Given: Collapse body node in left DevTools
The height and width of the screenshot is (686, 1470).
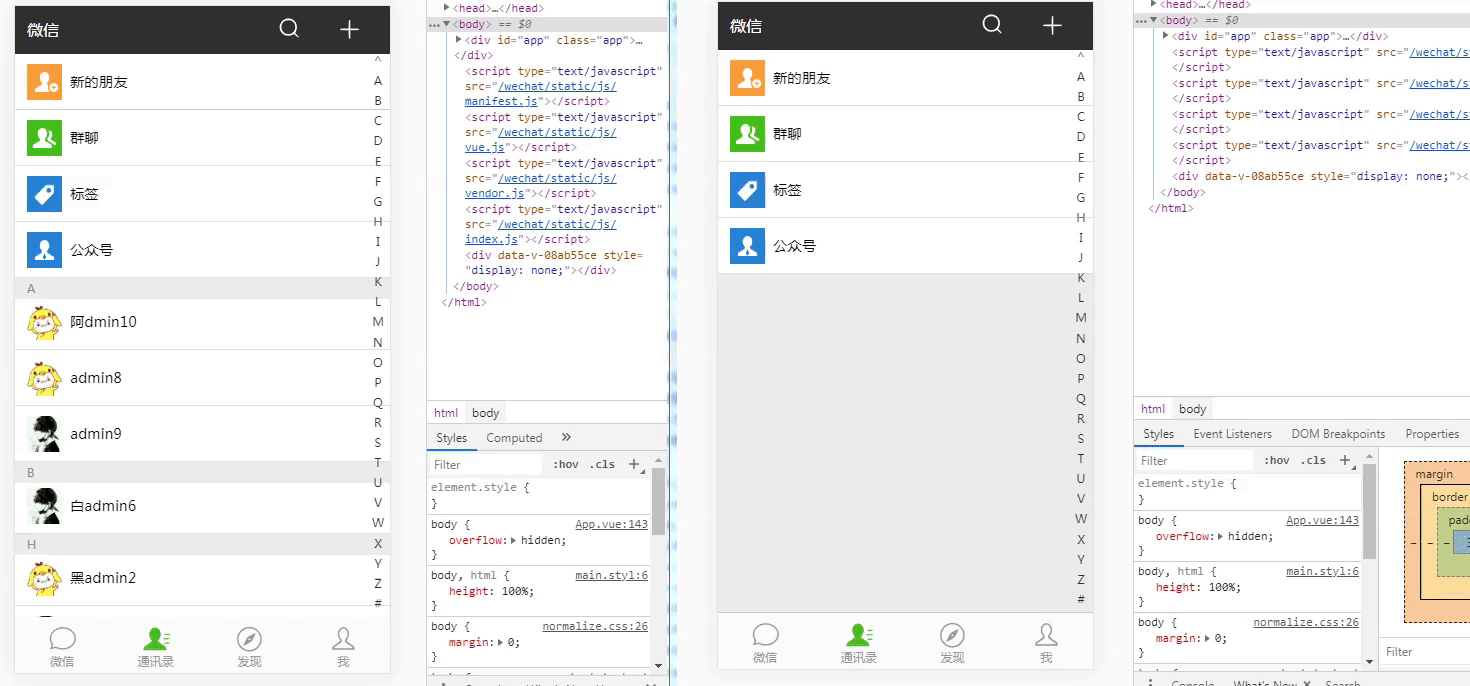Looking at the screenshot, I should pyautogui.click(x=447, y=23).
